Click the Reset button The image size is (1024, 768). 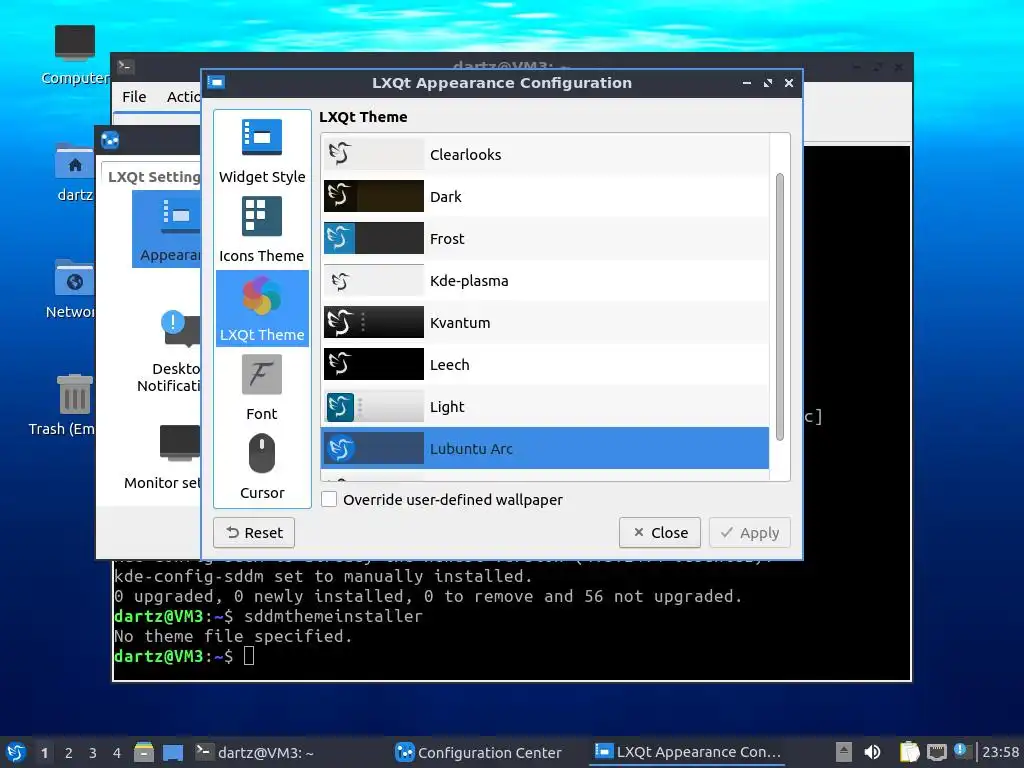(x=254, y=533)
